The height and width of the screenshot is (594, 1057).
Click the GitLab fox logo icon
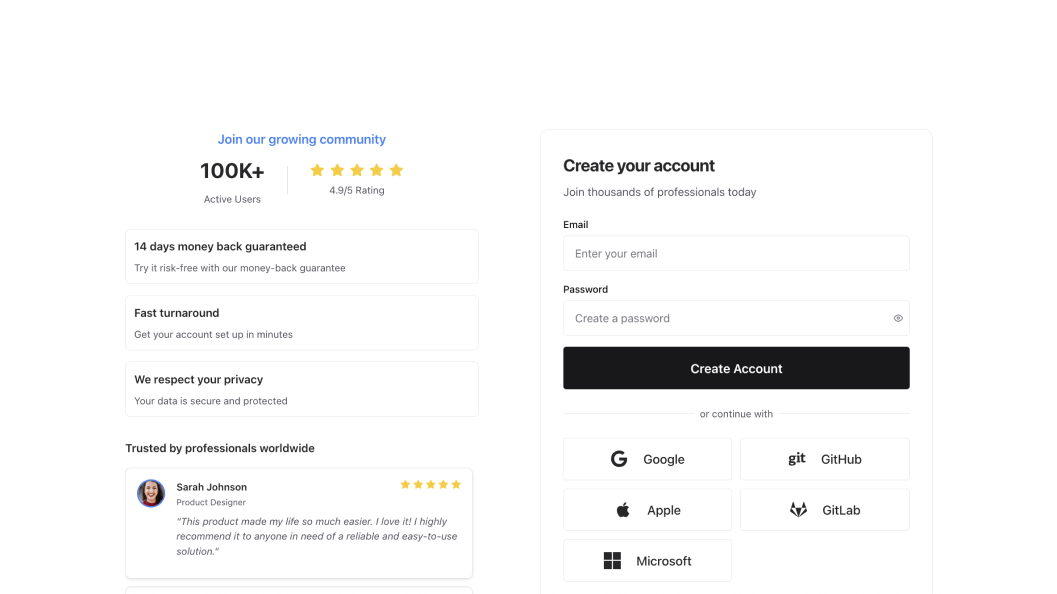[x=798, y=510]
